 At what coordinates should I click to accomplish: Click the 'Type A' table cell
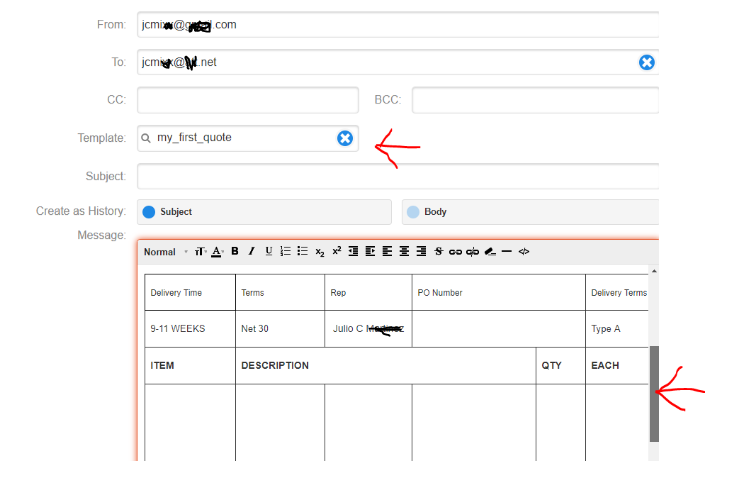point(617,329)
